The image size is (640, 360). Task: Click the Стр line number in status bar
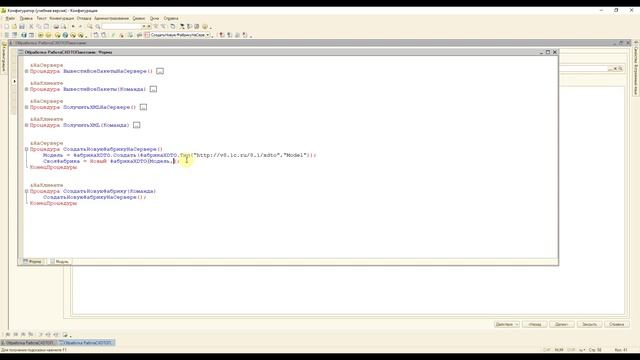595,350
